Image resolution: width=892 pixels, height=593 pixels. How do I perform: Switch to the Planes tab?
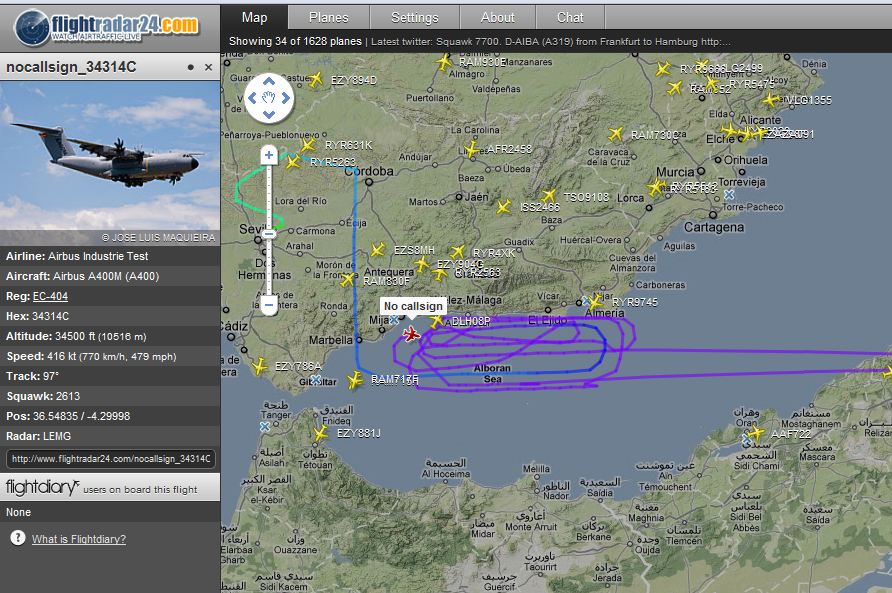[x=328, y=17]
